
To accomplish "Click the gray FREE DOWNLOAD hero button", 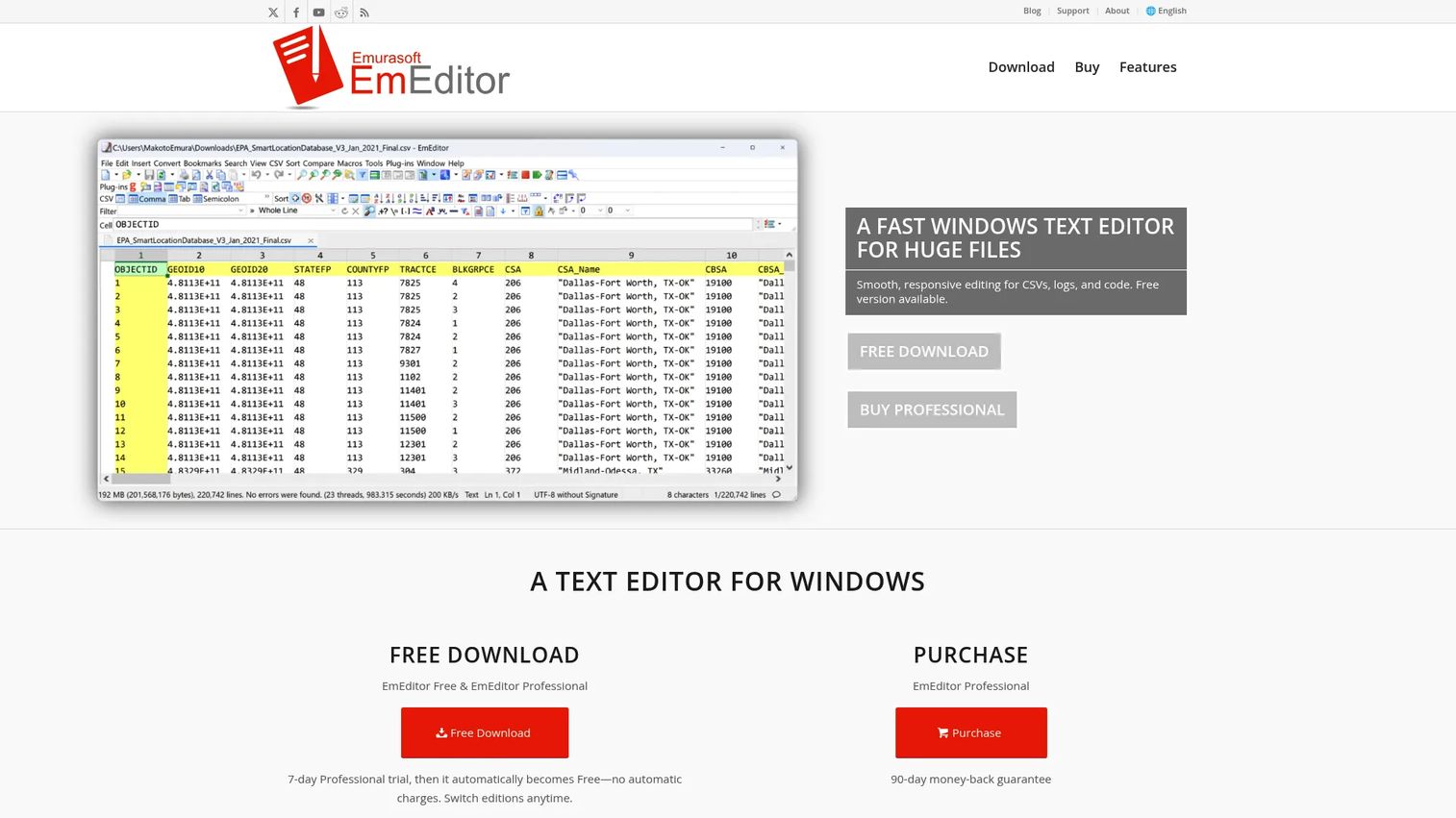I will coord(924,352).
